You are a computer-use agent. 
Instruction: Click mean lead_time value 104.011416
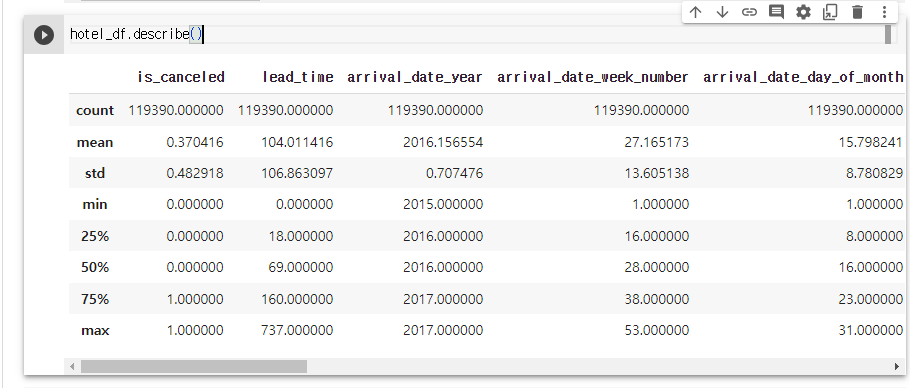297,142
